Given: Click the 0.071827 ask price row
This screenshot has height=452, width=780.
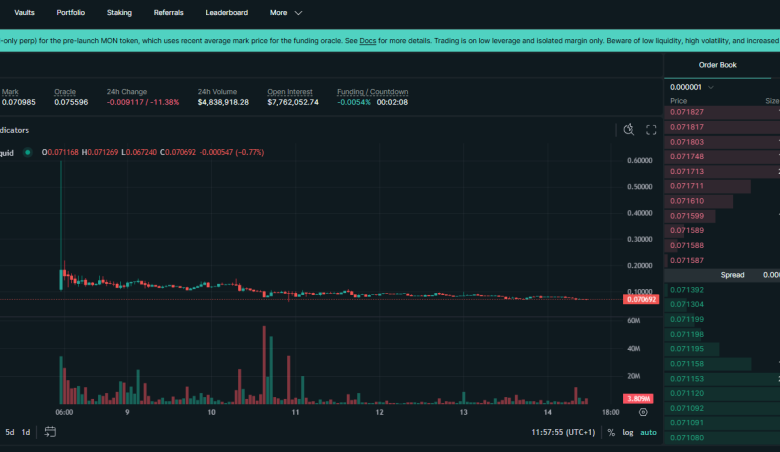Looking at the screenshot, I should (x=687, y=112).
